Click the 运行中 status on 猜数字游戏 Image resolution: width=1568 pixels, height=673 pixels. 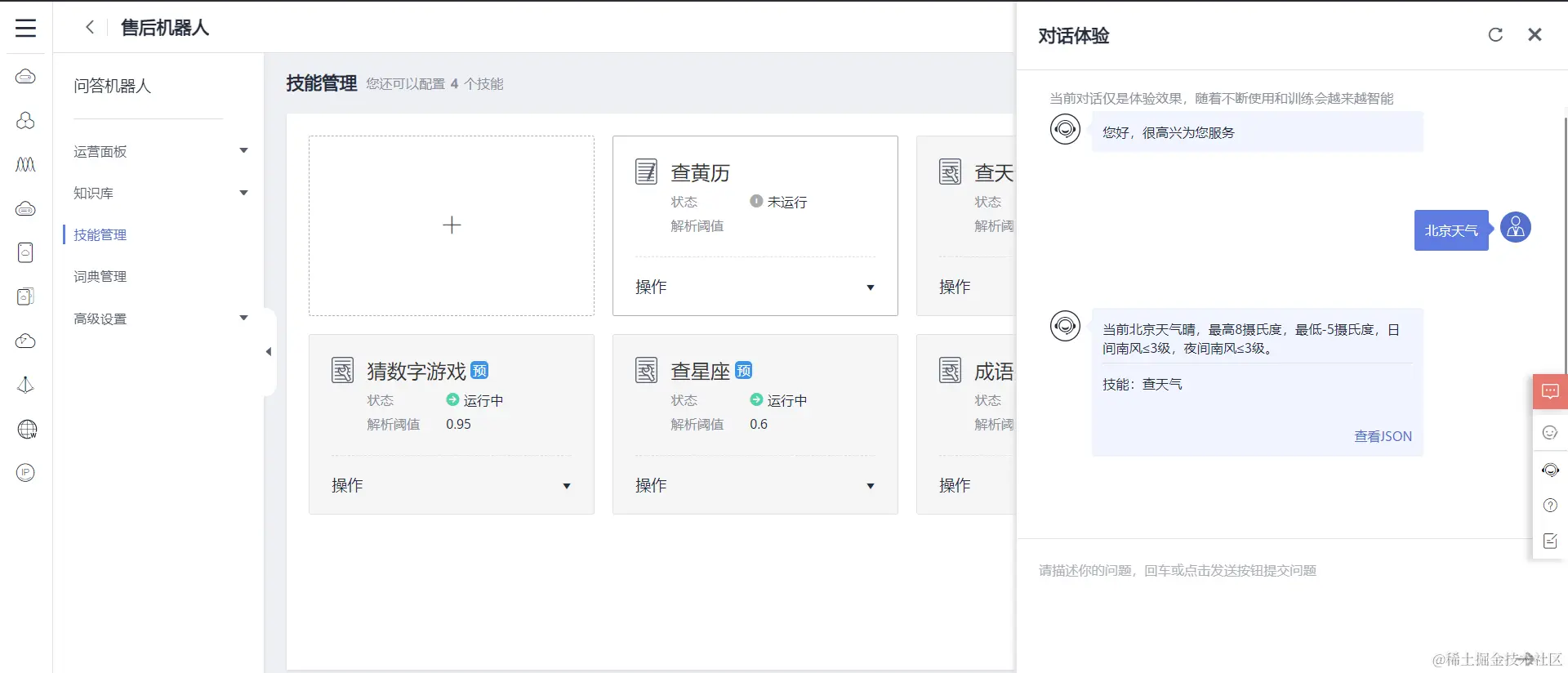pyautogui.click(x=474, y=399)
